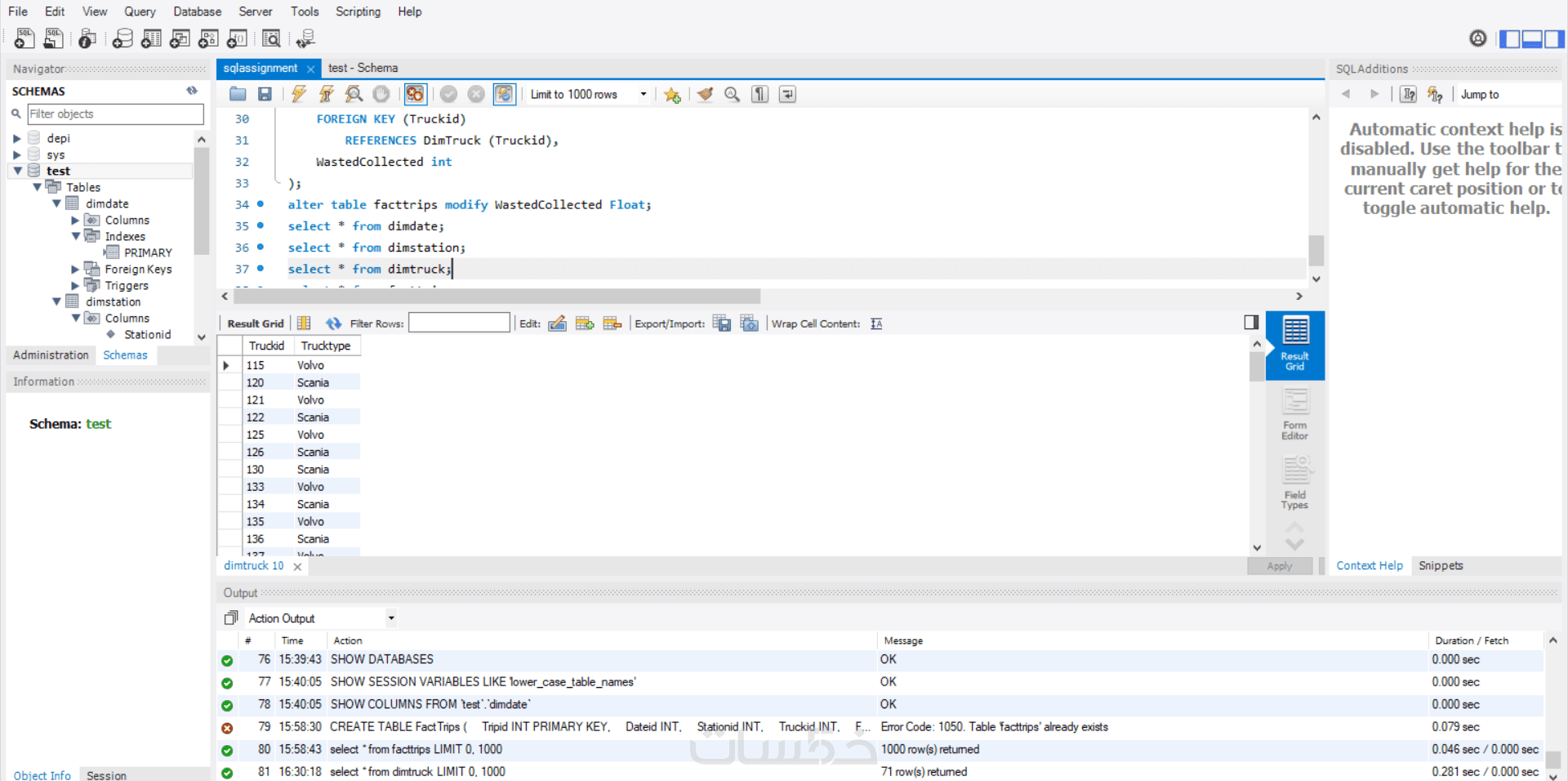The height and width of the screenshot is (781, 1568).
Task: Toggle autocommit mode
Action: (x=504, y=94)
